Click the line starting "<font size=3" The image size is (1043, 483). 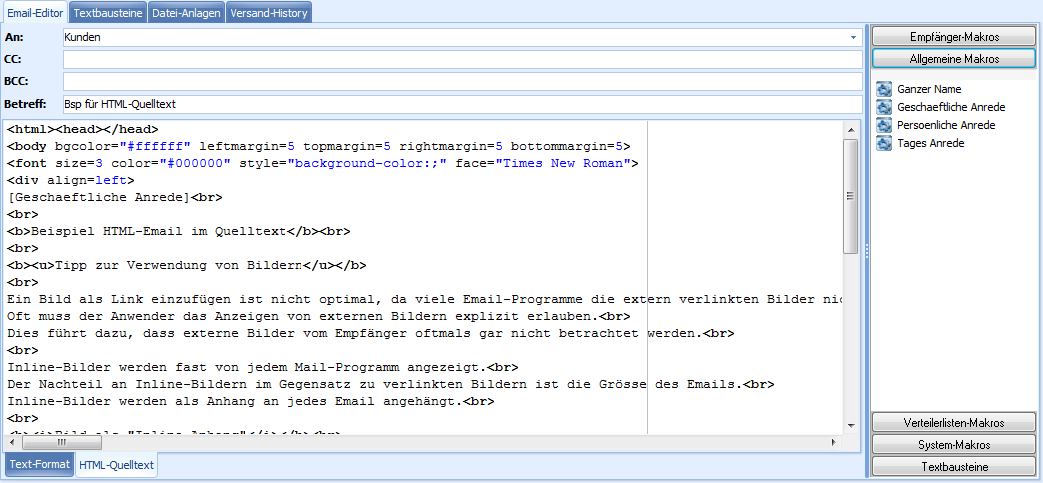[x=323, y=163]
